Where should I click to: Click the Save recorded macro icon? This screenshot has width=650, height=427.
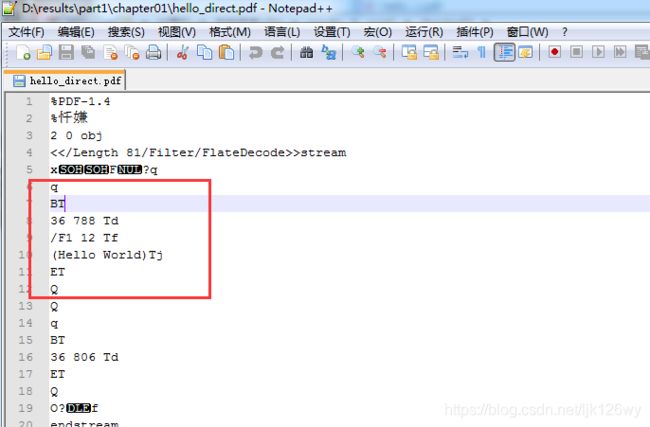point(642,53)
